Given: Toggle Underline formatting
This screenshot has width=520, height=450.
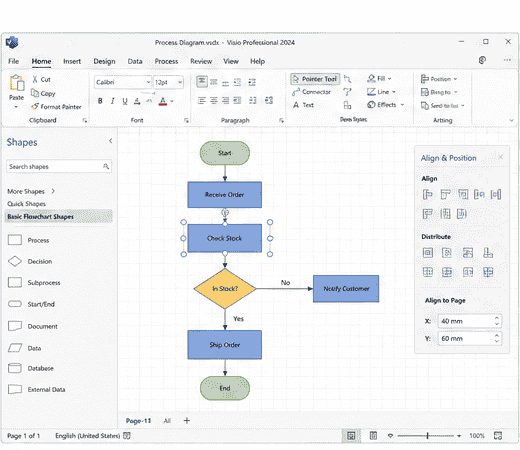Looking at the screenshot, I should pyautogui.click(x=125, y=101).
